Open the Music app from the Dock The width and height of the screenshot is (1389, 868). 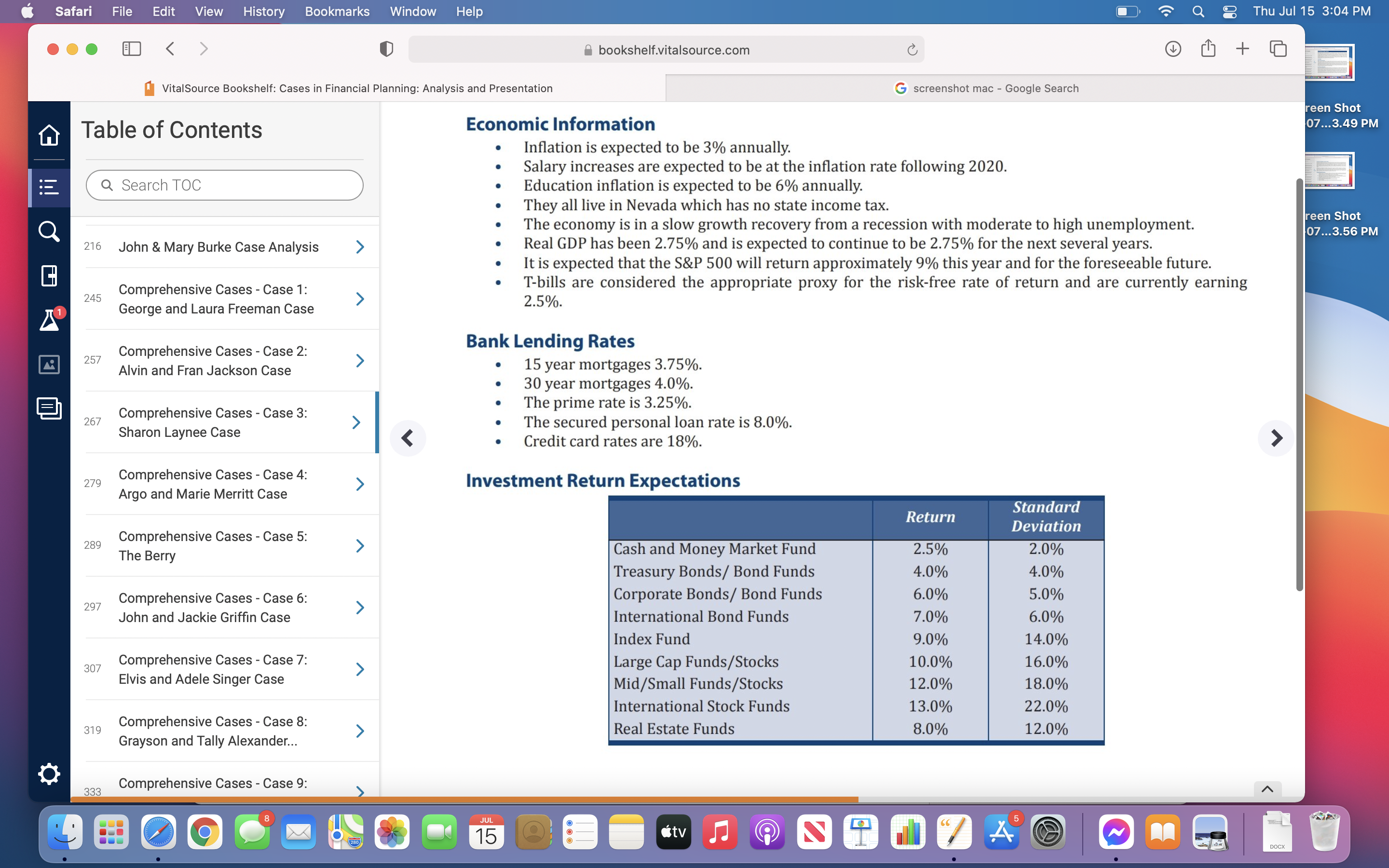coord(720,832)
